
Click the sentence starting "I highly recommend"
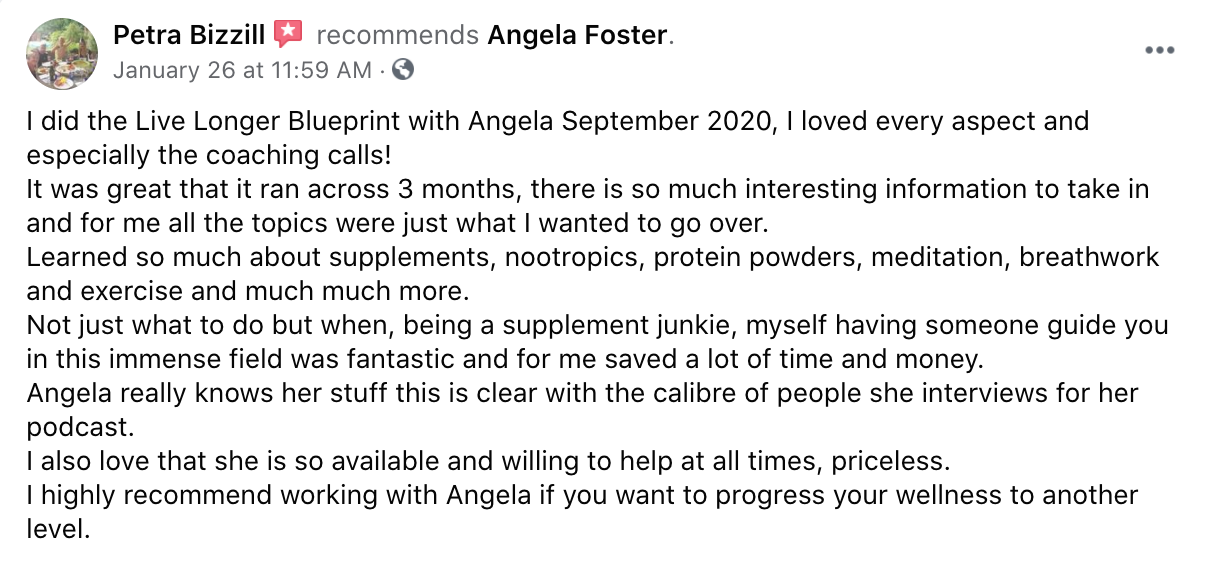click(x=582, y=512)
